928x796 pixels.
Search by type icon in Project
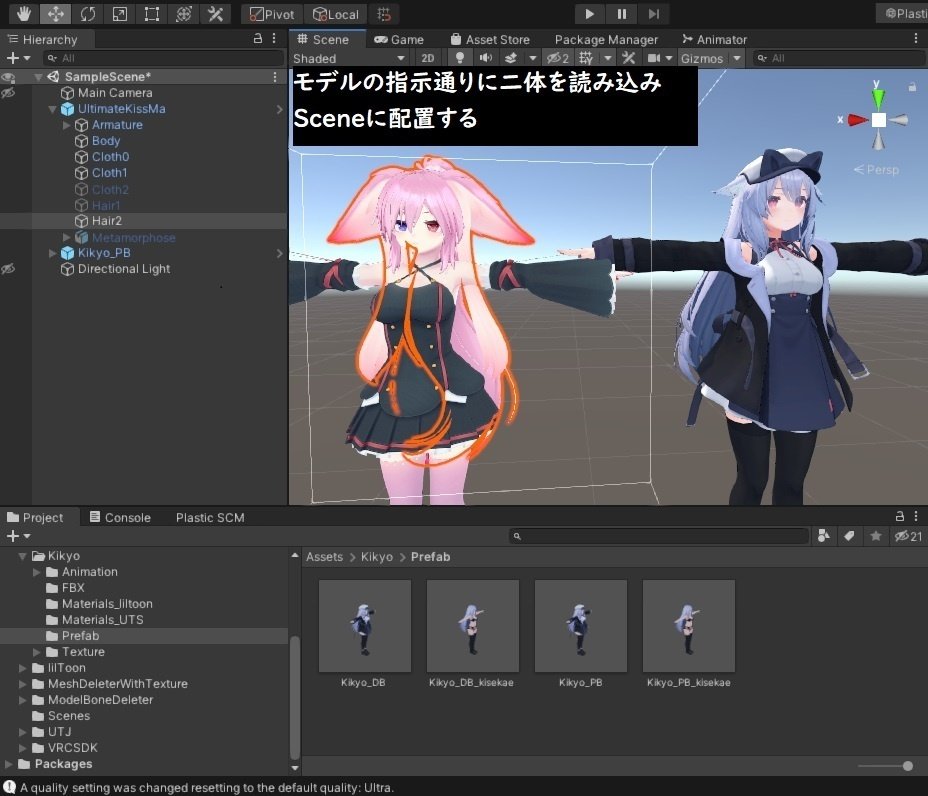[x=823, y=536]
